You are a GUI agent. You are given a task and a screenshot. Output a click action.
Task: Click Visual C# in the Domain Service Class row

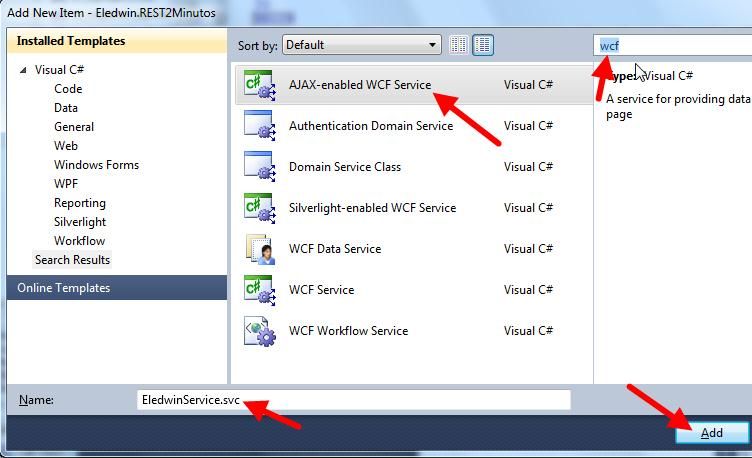[528, 167]
